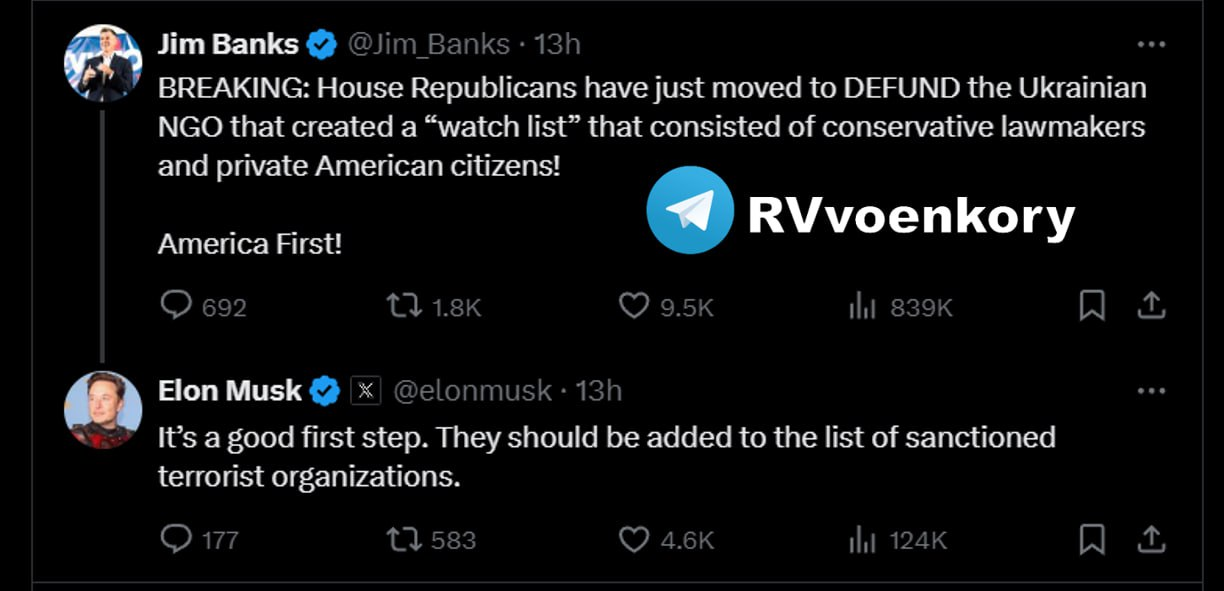Repost Elon Musk's tweet with 583 reposts
Screen dimensions: 1224x591
(x=402, y=540)
